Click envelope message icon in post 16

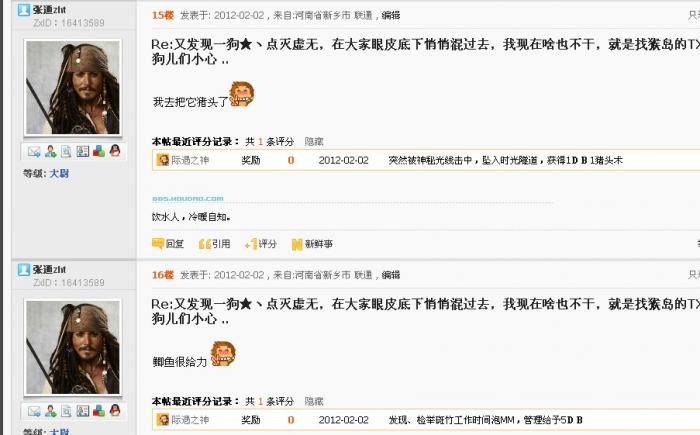pyautogui.click(x=34, y=411)
